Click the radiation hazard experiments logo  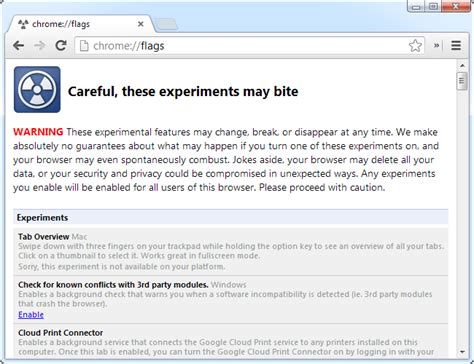coord(37,89)
